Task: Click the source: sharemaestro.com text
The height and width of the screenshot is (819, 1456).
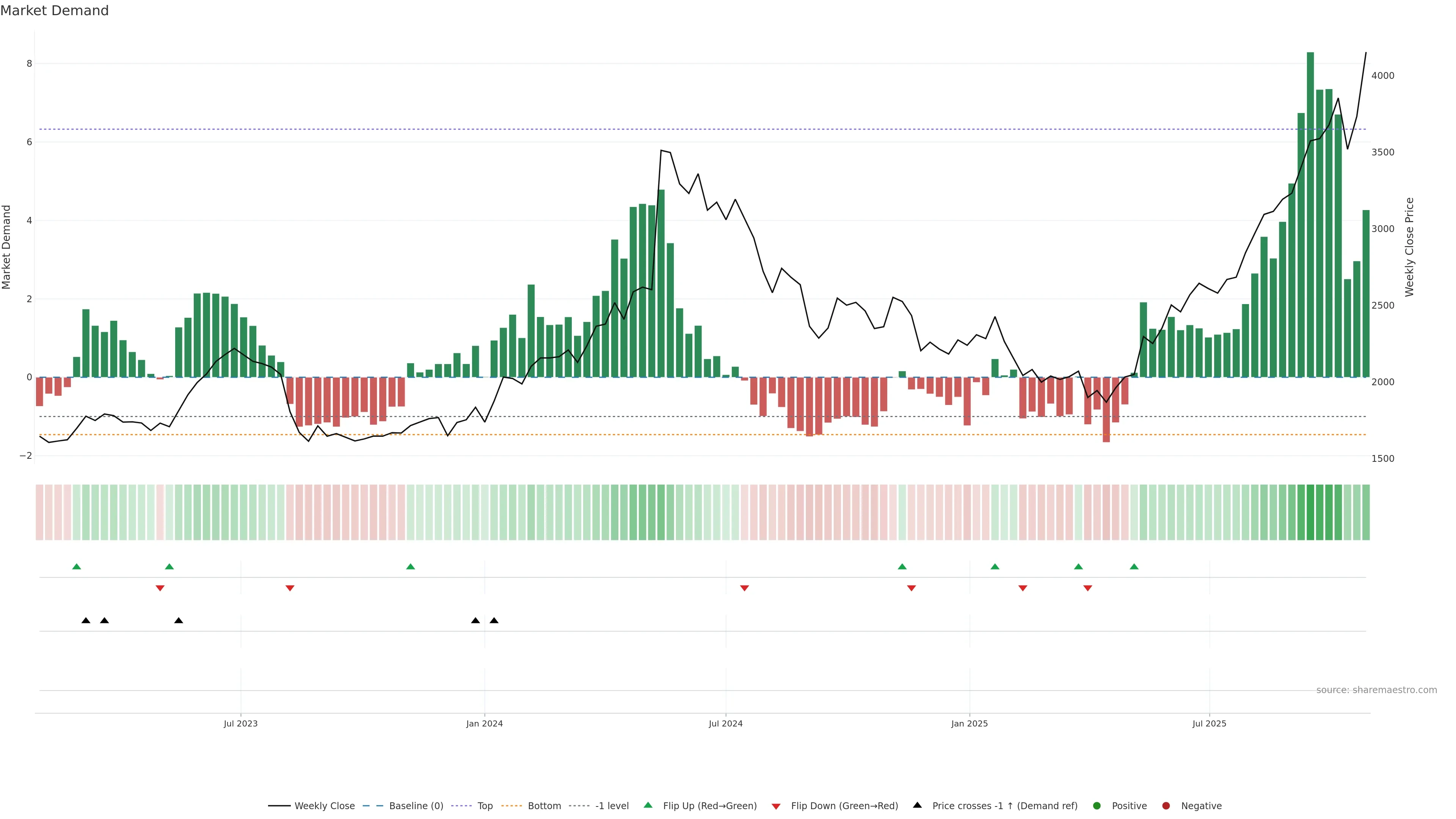Action: (x=1376, y=690)
